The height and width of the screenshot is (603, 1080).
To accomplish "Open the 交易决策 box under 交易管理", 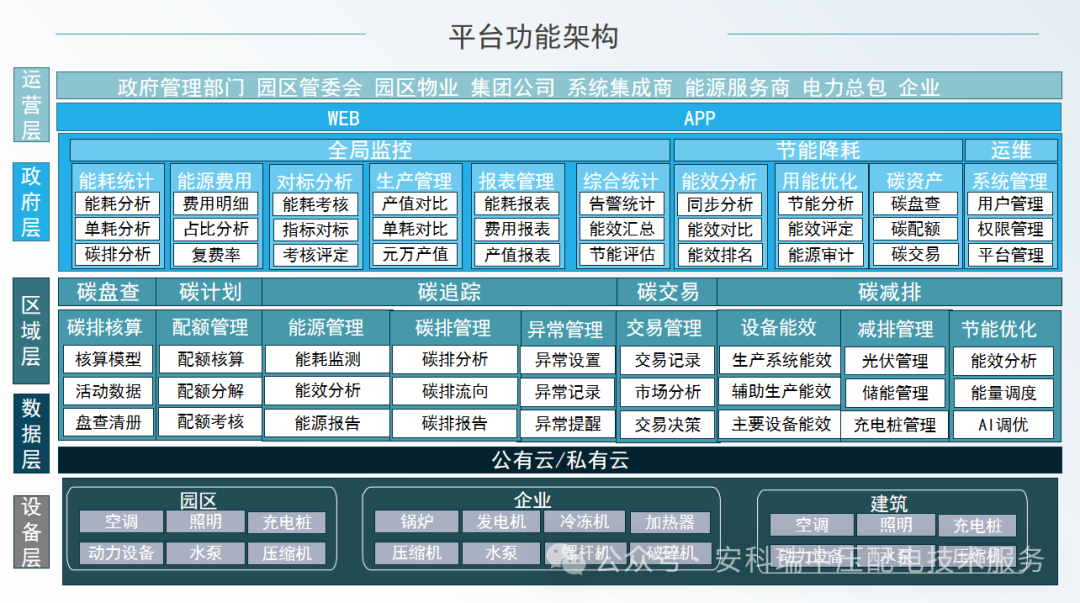I will (667, 424).
